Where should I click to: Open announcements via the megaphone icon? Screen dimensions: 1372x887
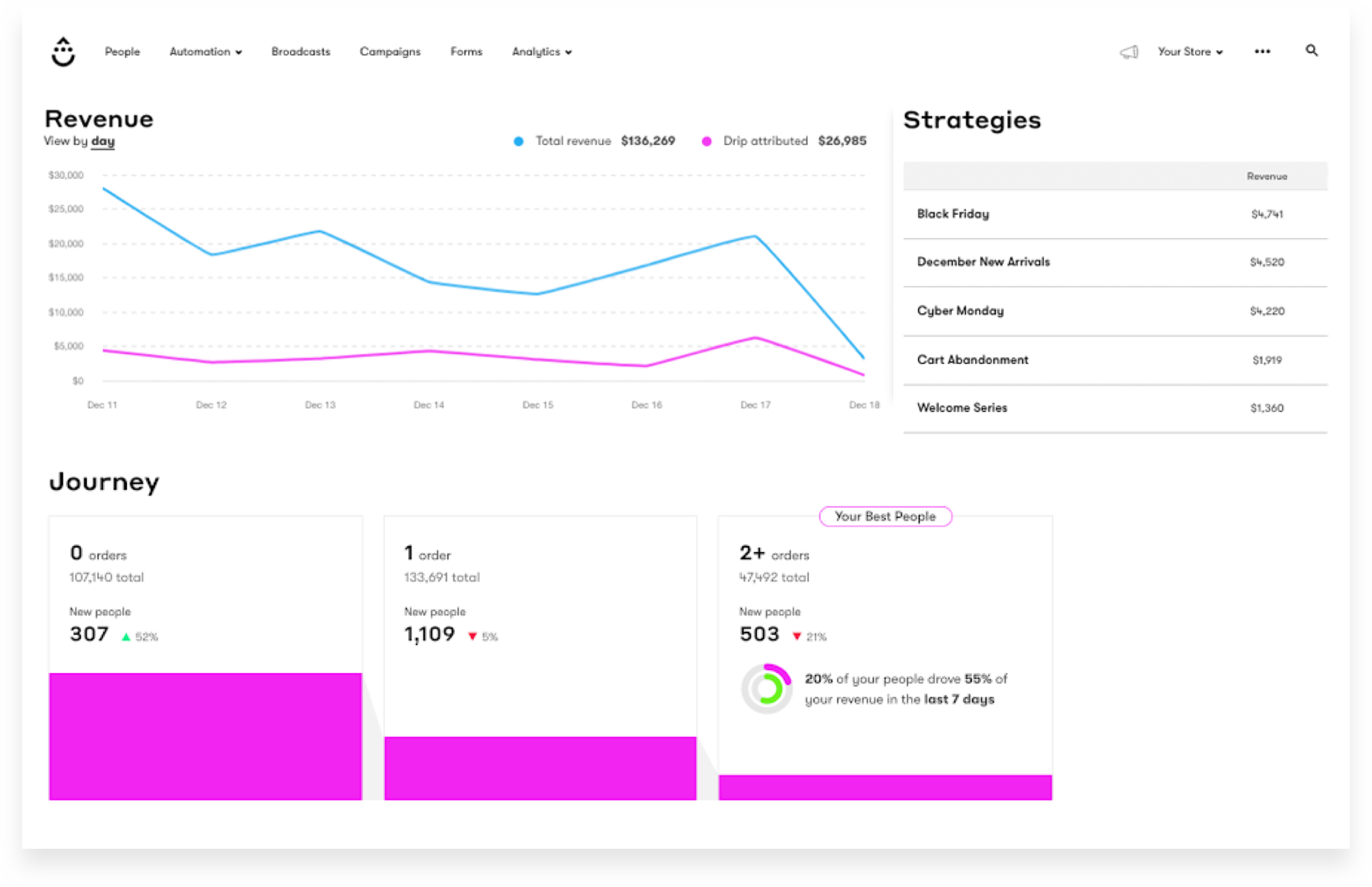coord(1129,52)
